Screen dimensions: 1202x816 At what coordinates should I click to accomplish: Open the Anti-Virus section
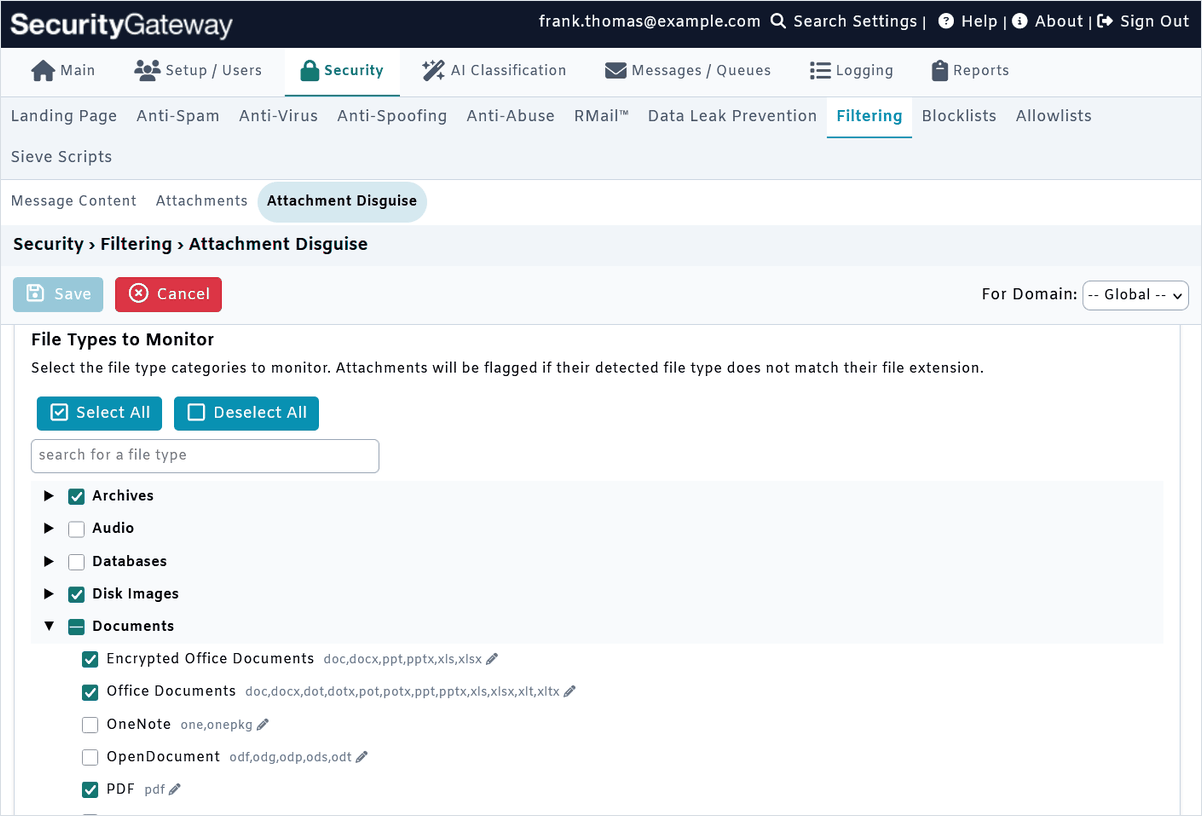pyautogui.click(x=278, y=116)
